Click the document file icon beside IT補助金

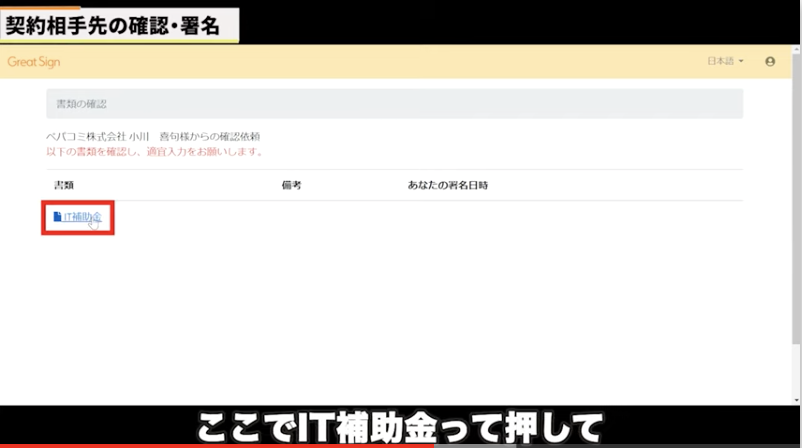[x=57, y=217]
